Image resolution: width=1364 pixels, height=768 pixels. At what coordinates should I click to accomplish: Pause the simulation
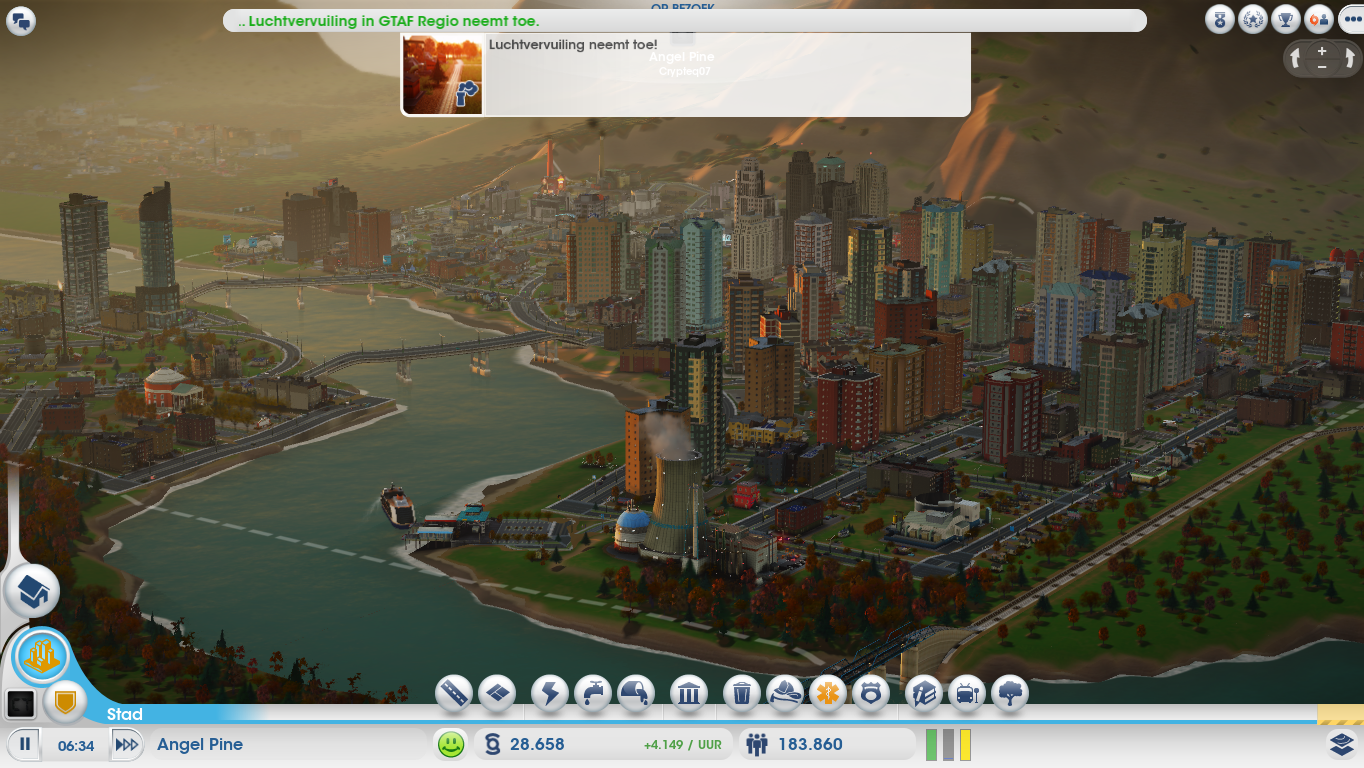(25, 744)
